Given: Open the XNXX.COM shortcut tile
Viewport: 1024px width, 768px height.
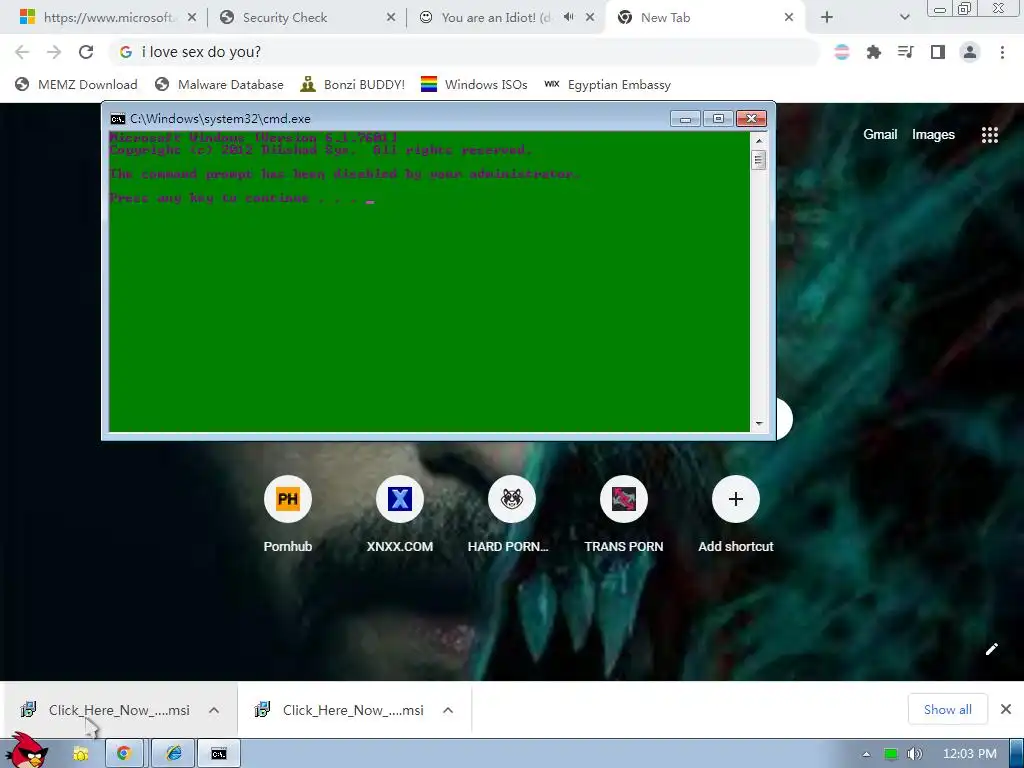Looking at the screenshot, I should (400, 515).
